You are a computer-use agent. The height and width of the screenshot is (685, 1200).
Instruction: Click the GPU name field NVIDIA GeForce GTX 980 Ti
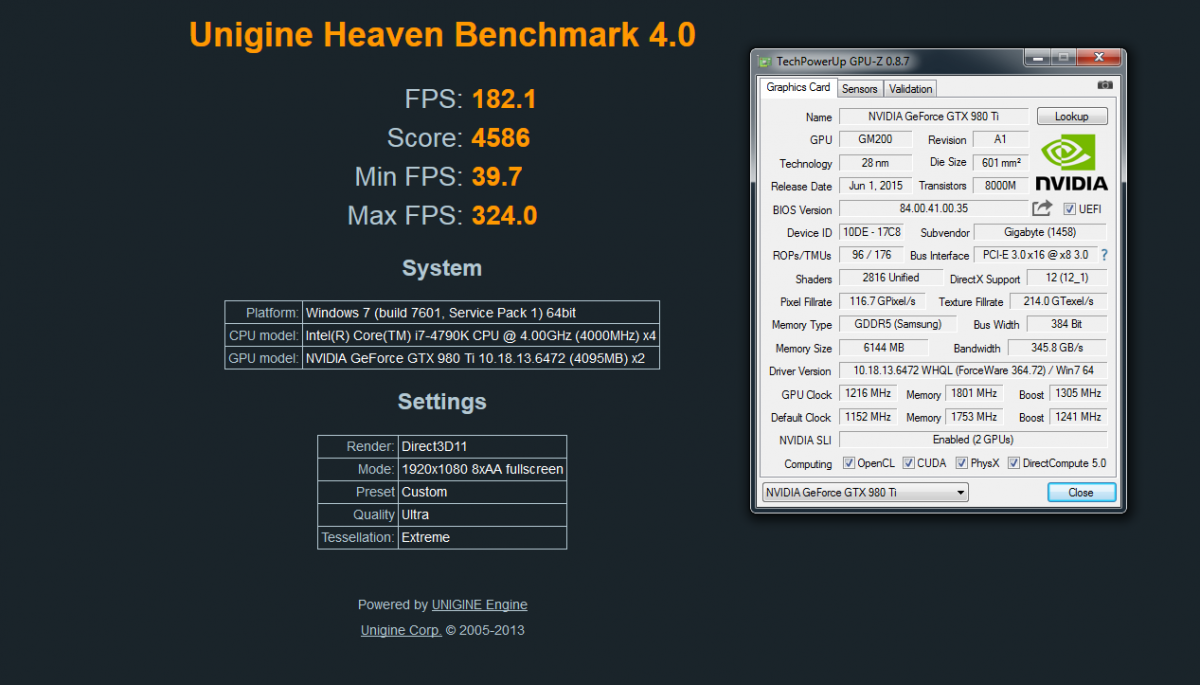(x=933, y=117)
